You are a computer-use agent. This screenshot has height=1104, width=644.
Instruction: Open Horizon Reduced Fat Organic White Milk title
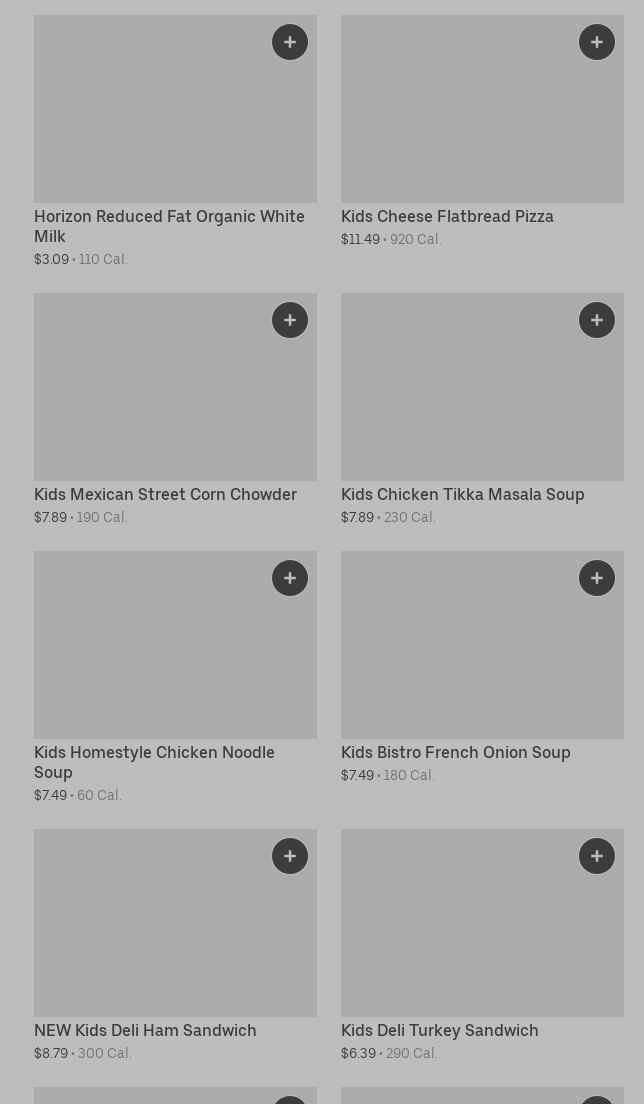tap(169, 226)
